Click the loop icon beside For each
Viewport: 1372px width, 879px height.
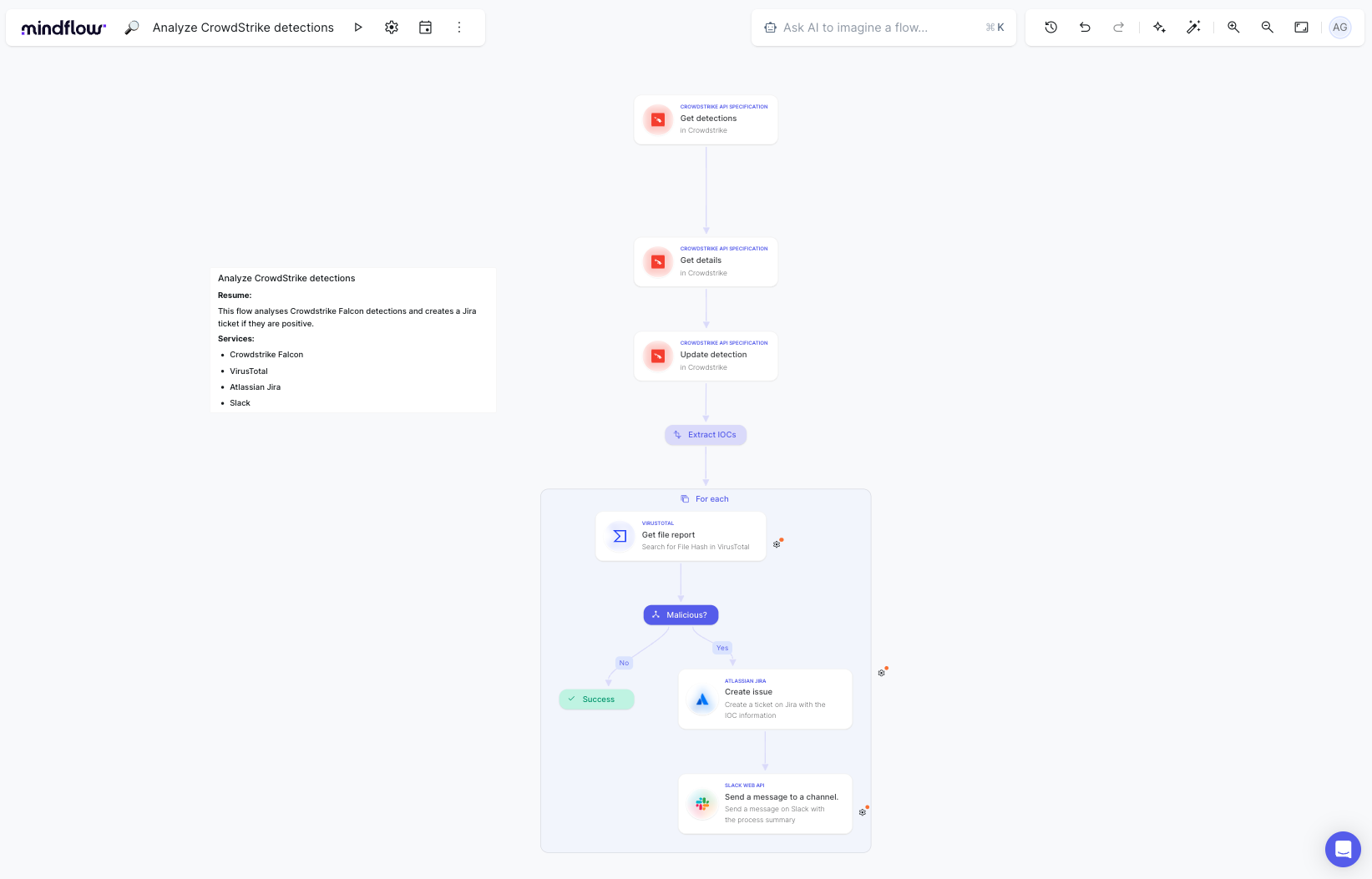pyautogui.click(x=685, y=499)
